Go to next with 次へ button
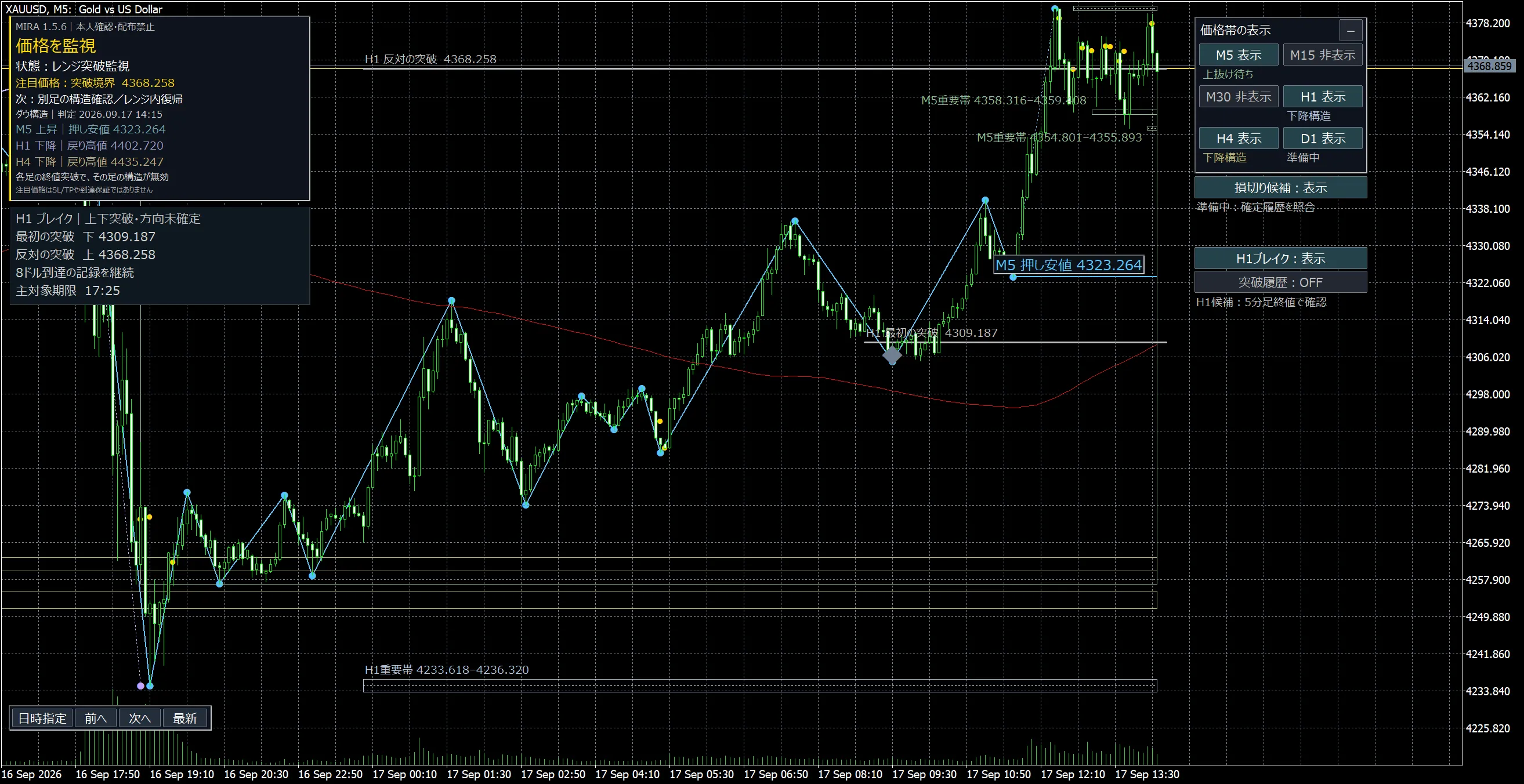 pos(140,718)
